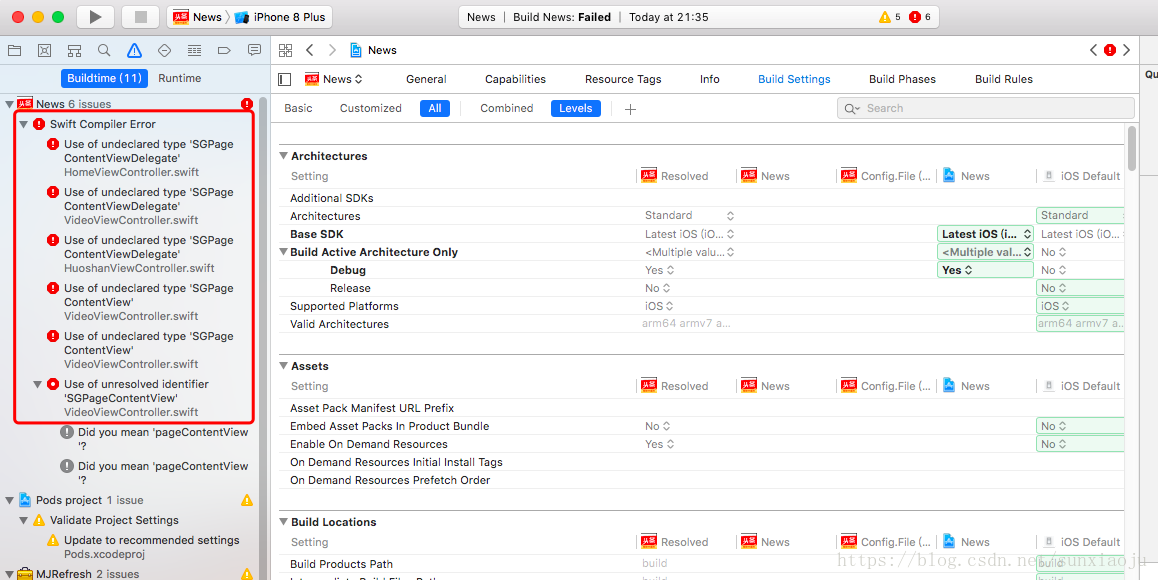The height and width of the screenshot is (580, 1158).
Task: Collapse the Assets section
Action: tap(284, 366)
